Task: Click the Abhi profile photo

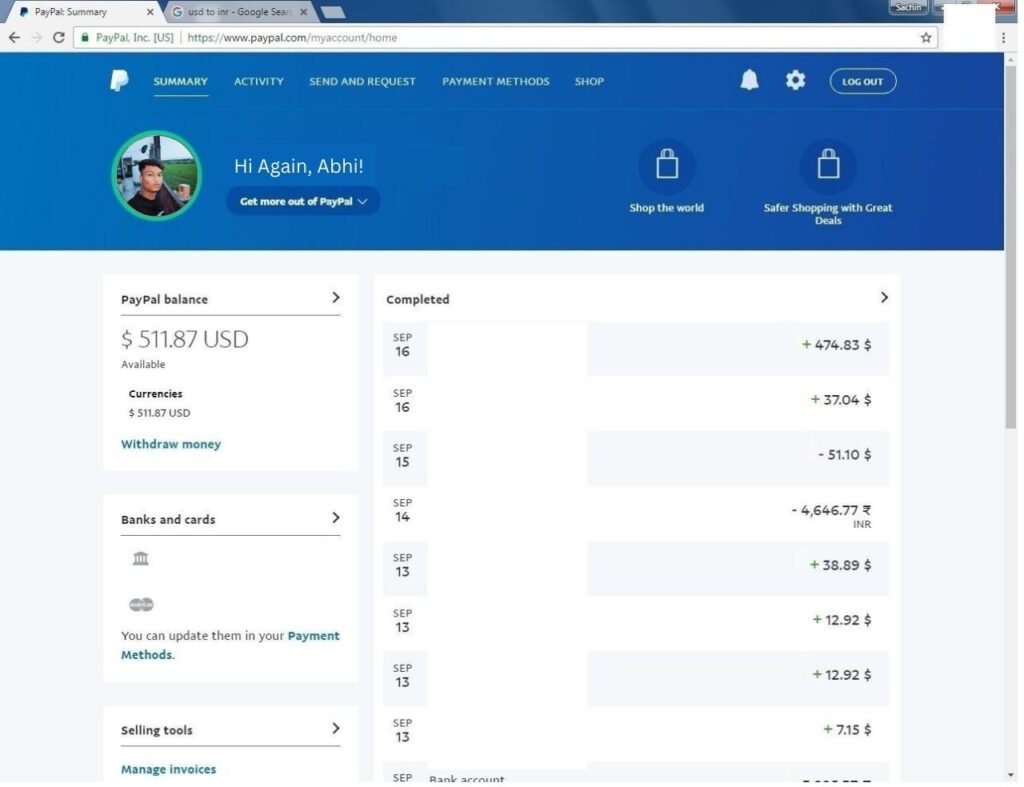Action: 157,175
